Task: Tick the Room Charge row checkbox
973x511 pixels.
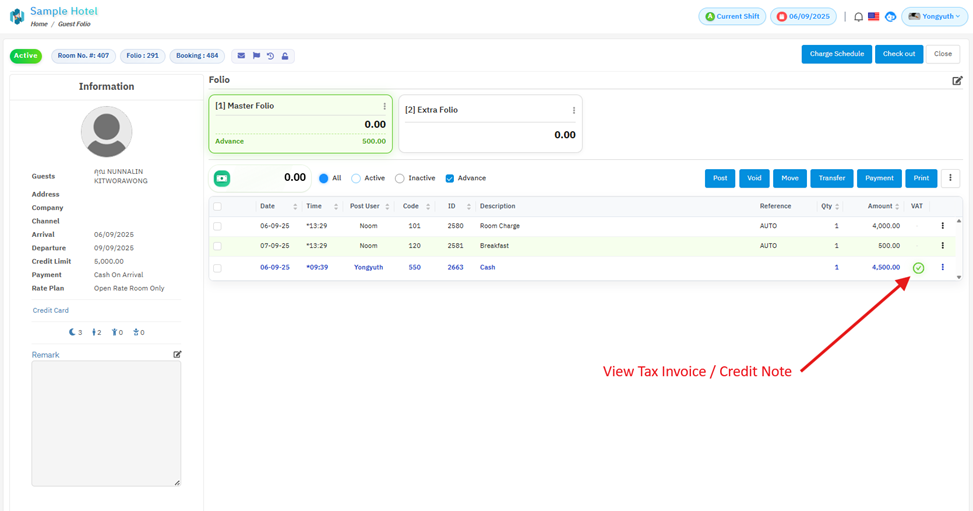Action: 217,226
